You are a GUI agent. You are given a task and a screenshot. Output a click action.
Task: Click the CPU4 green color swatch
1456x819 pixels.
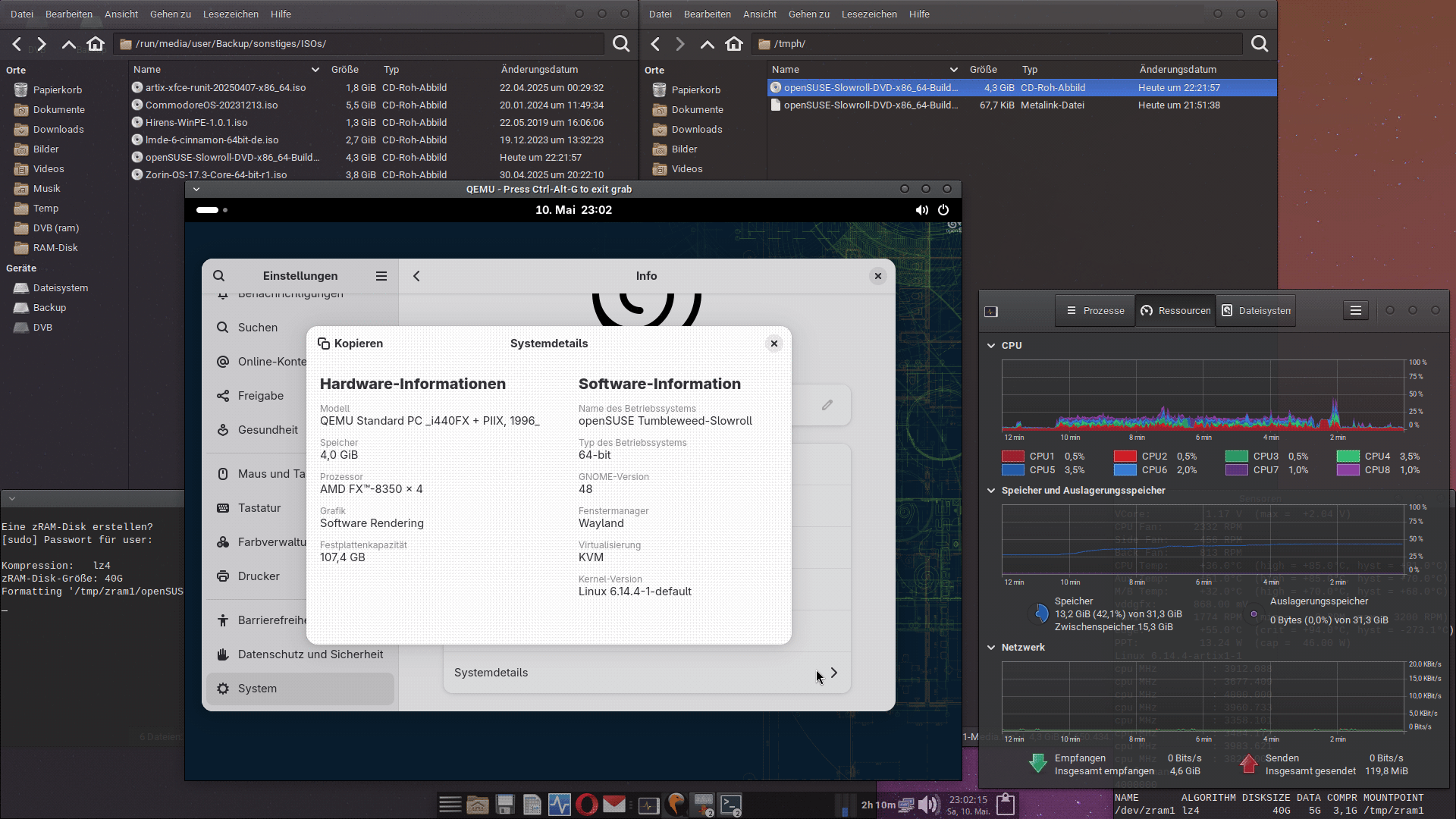tap(1348, 457)
